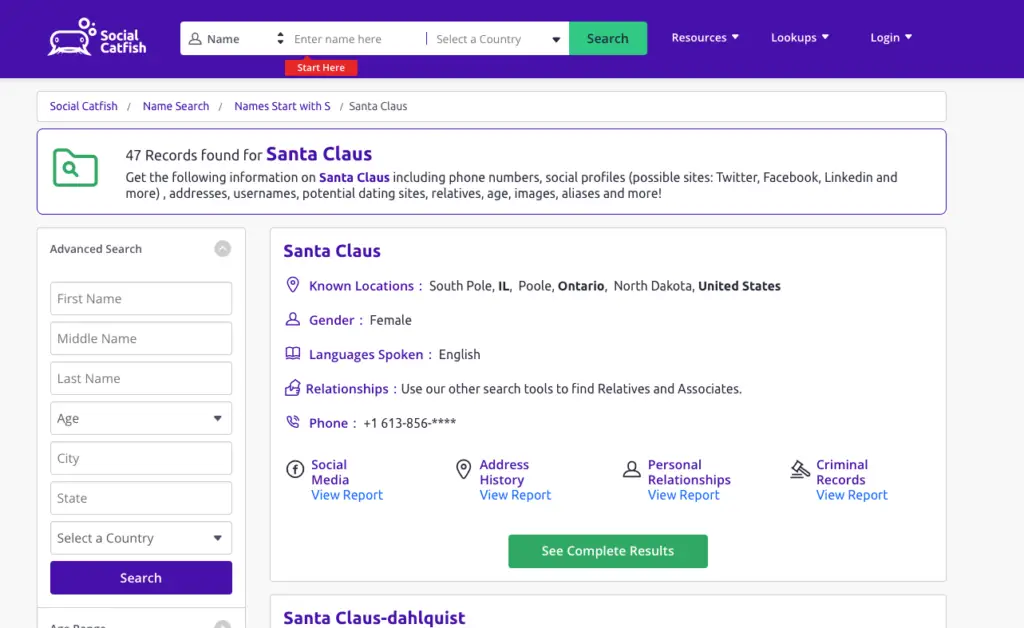This screenshot has height=628, width=1024.
Task: View Report for Address History
Action: (x=515, y=495)
